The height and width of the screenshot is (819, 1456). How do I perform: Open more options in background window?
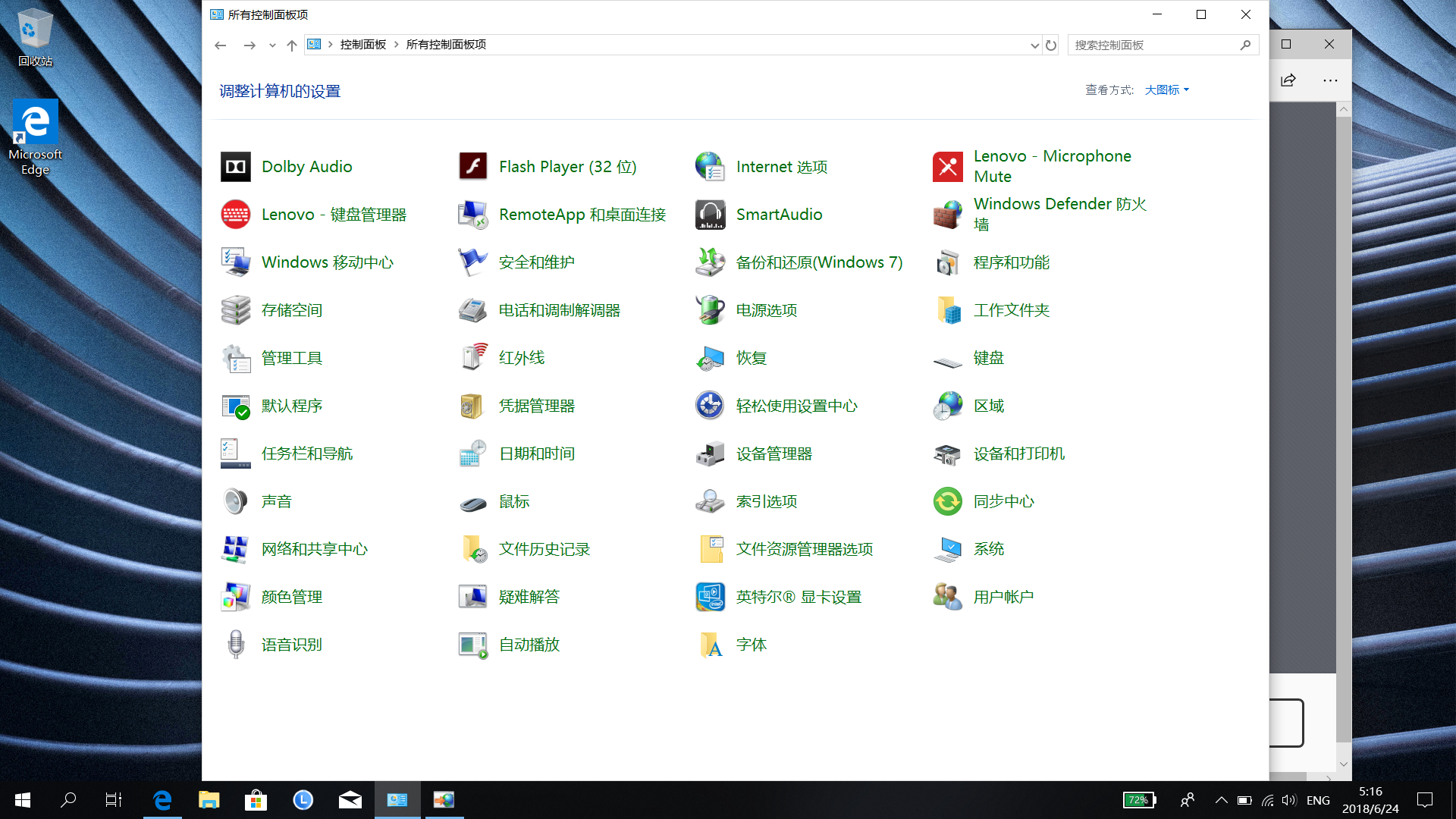click(x=1330, y=80)
